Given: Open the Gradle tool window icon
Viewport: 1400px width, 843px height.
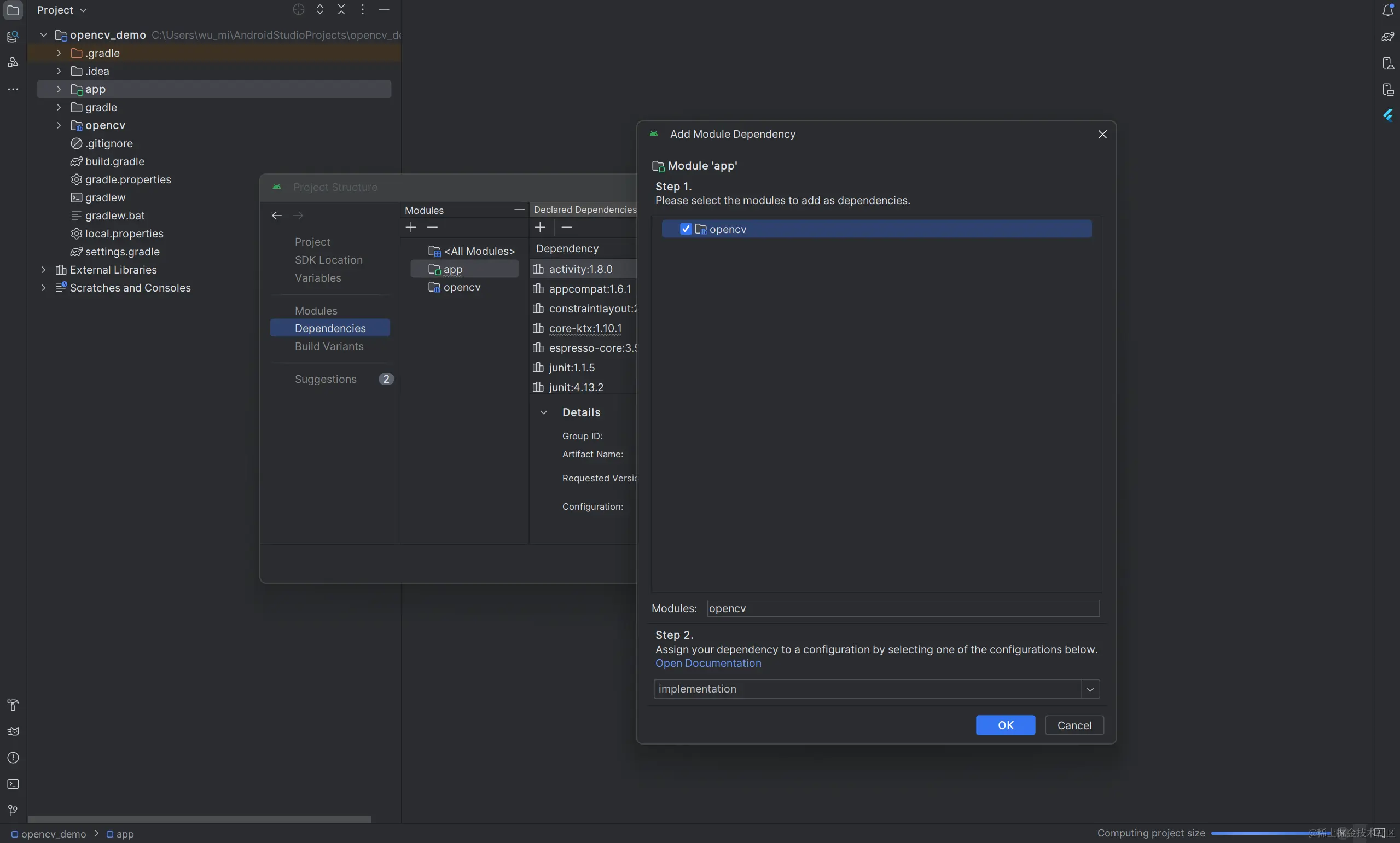Looking at the screenshot, I should [x=1387, y=37].
